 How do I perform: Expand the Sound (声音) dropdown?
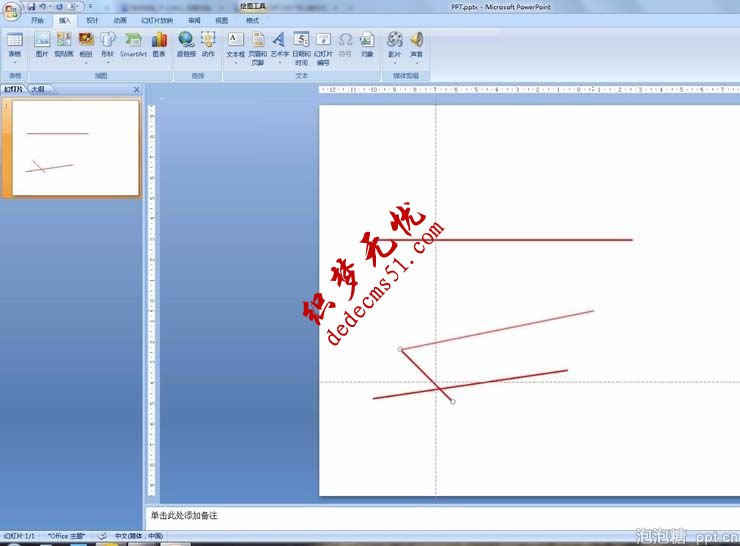point(416,61)
